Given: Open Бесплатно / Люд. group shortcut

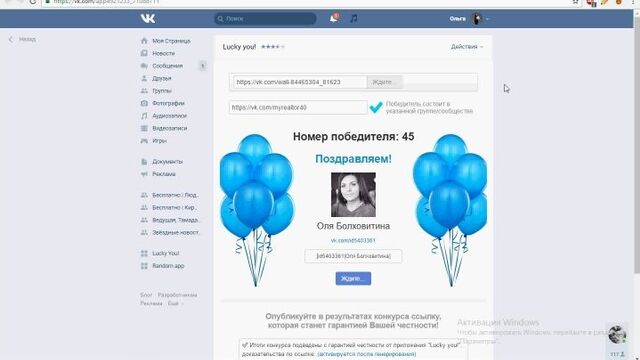Looking at the screenshot, I should click(175, 195).
